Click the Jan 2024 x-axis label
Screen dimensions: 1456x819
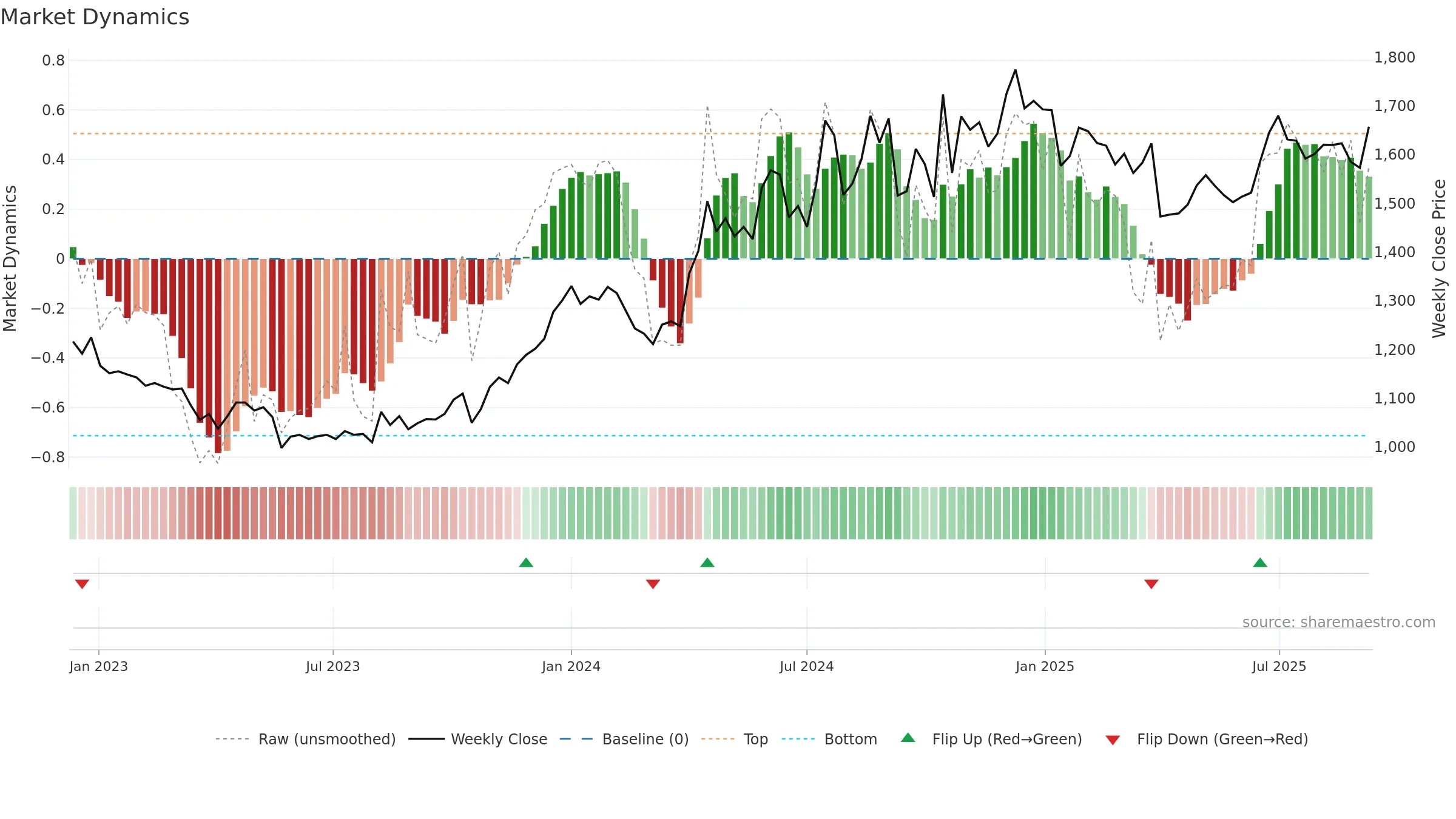tap(571, 666)
